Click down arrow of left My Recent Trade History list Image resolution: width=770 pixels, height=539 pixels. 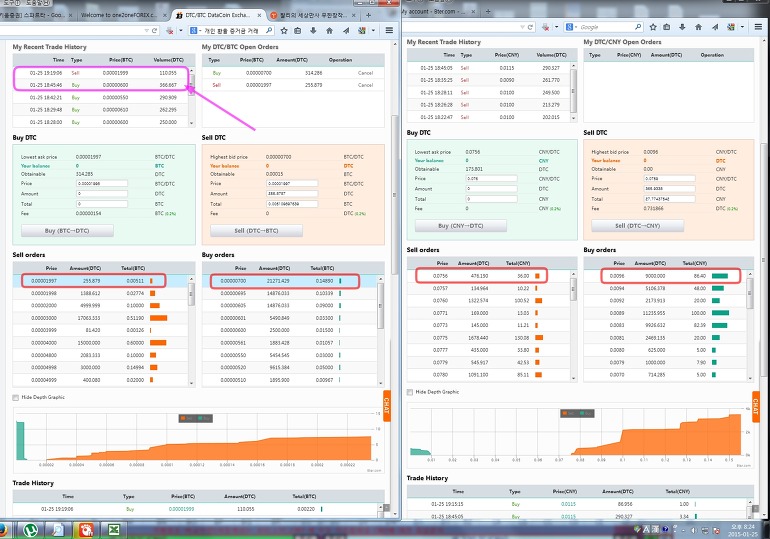(x=192, y=123)
